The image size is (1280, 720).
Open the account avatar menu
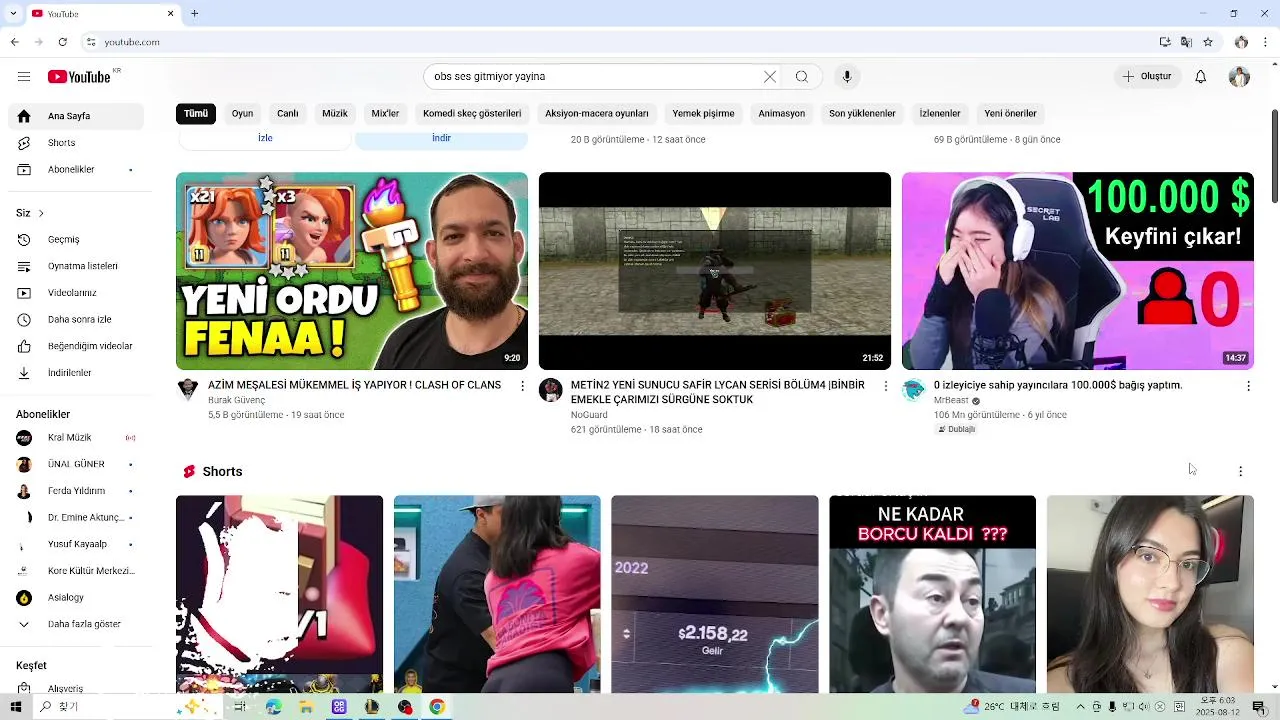[x=1239, y=77]
